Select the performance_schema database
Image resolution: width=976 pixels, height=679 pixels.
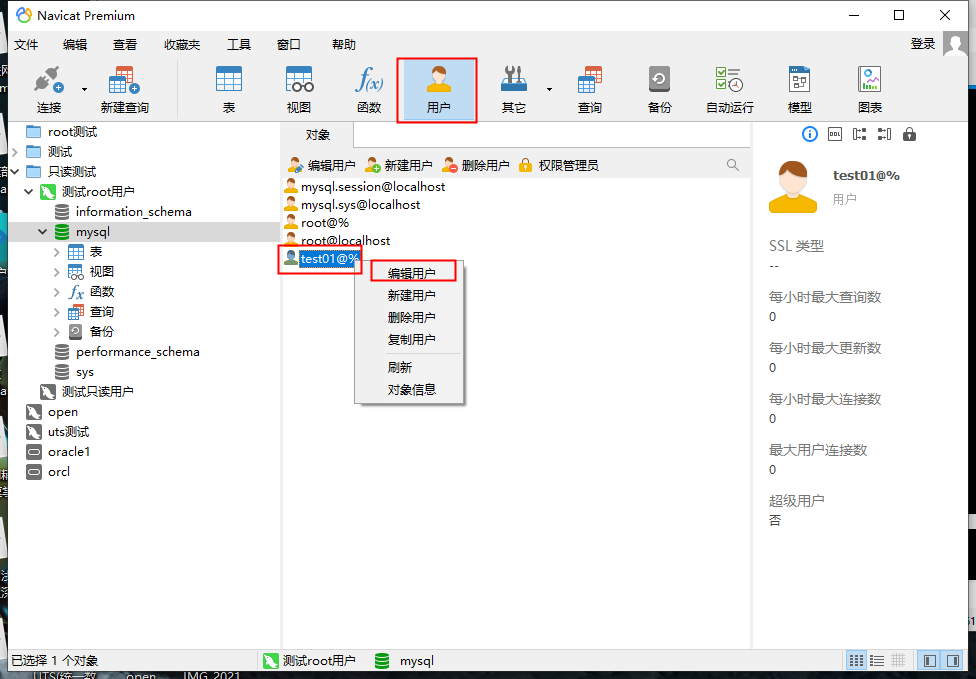pos(128,352)
